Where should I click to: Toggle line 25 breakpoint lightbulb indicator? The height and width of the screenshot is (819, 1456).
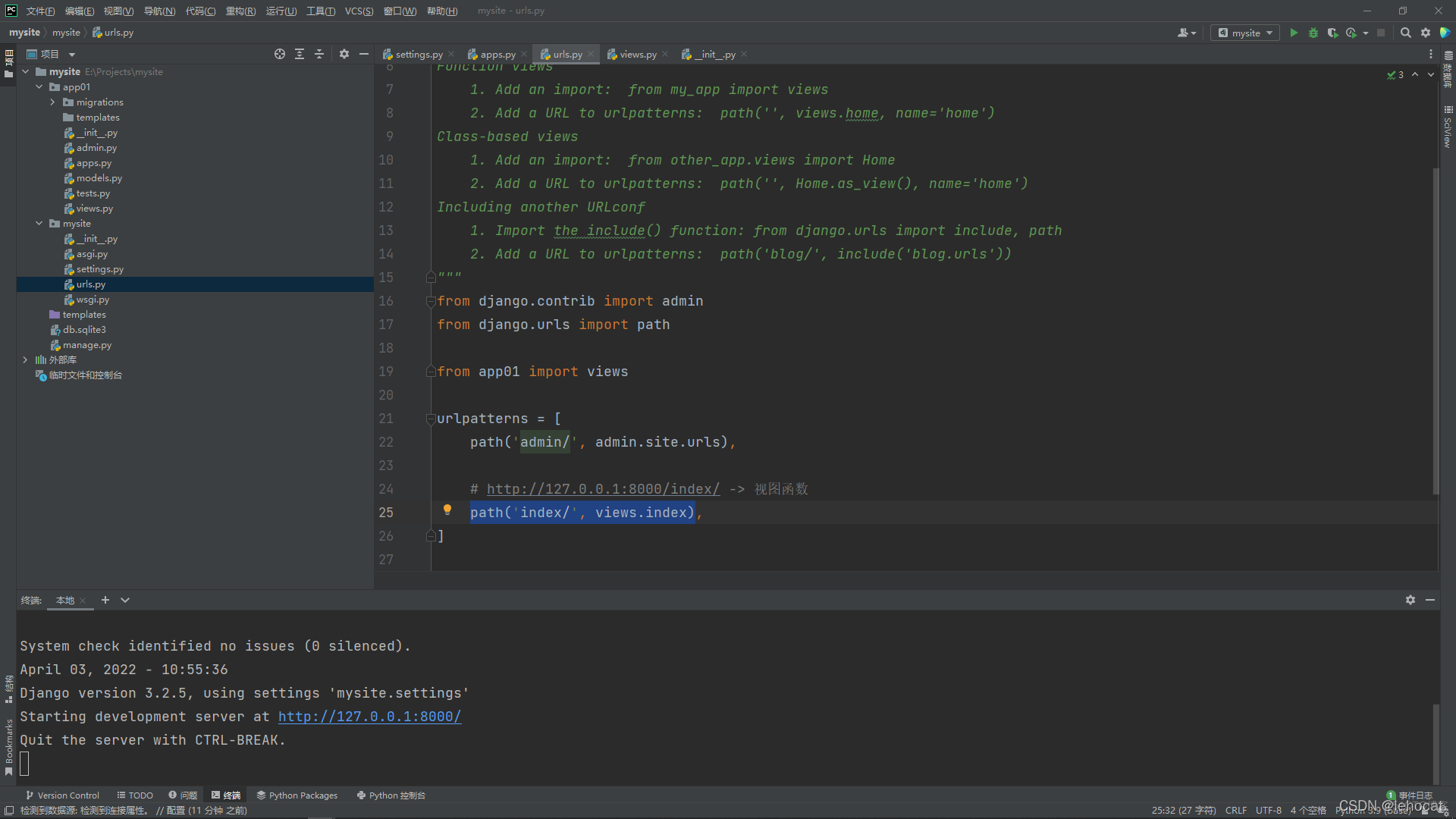point(447,510)
